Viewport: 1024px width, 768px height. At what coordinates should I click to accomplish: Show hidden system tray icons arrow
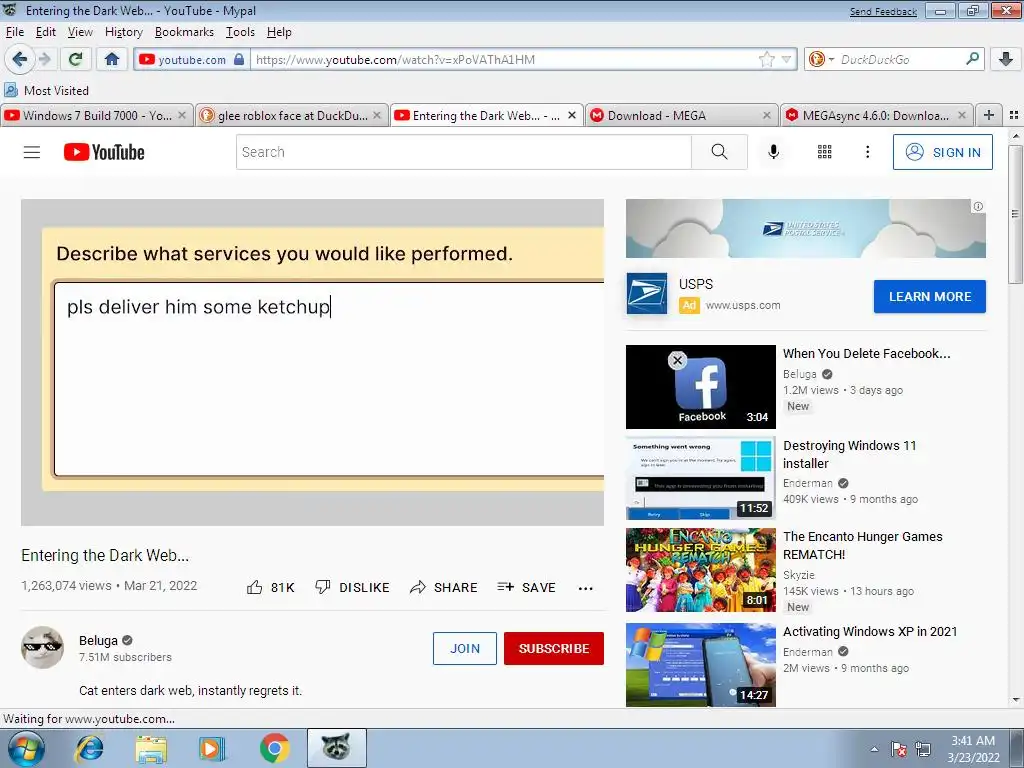click(874, 749)
